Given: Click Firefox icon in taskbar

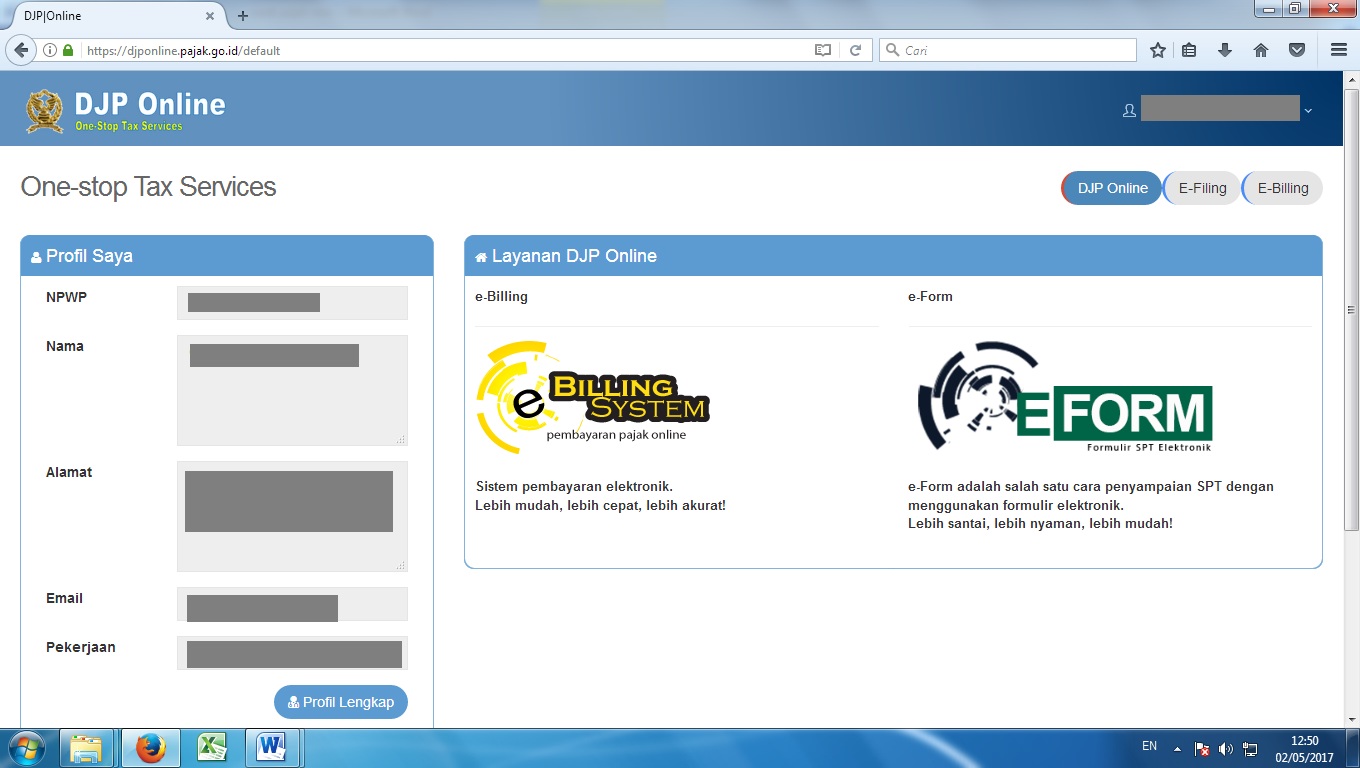Looking at the screenshot, I should click(x=150, y=748).
